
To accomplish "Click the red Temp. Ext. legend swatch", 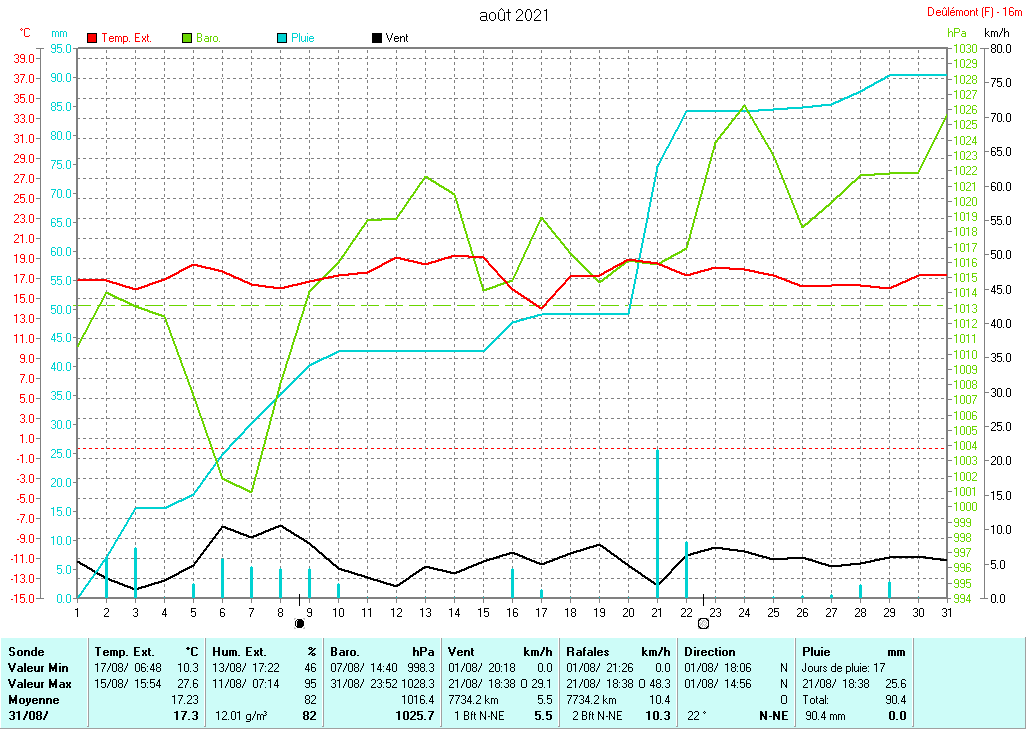I will 93,38.
